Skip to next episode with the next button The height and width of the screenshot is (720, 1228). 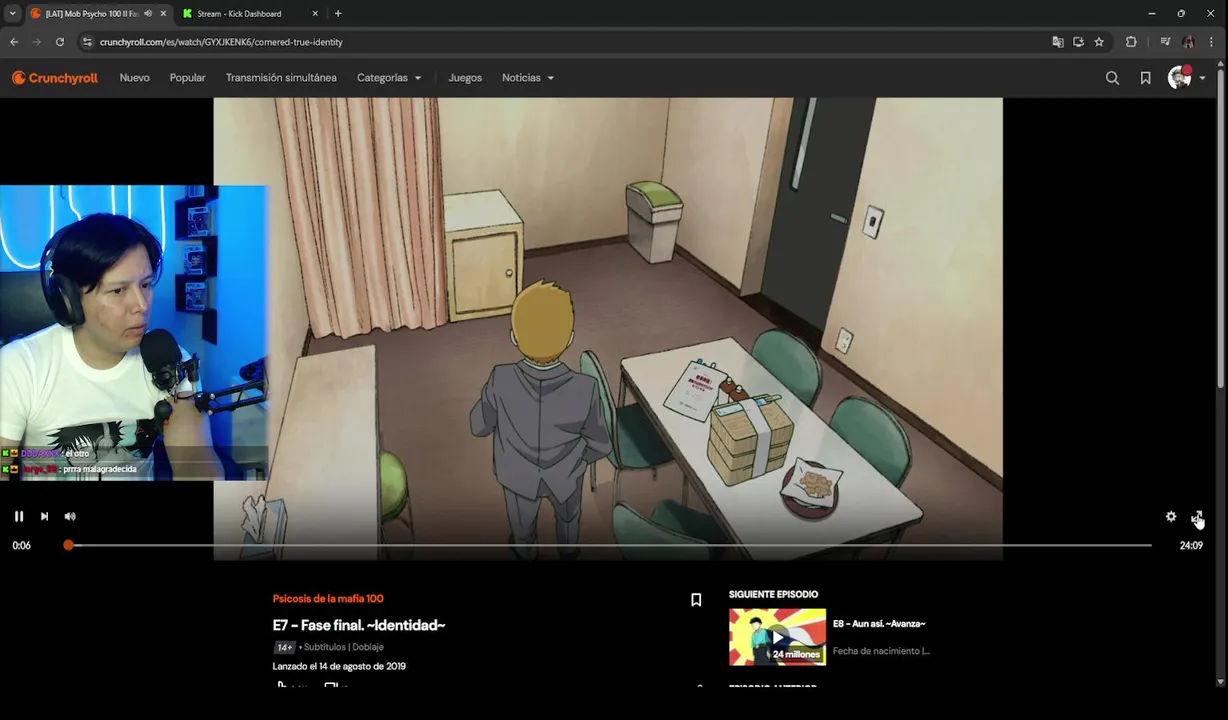44,516
